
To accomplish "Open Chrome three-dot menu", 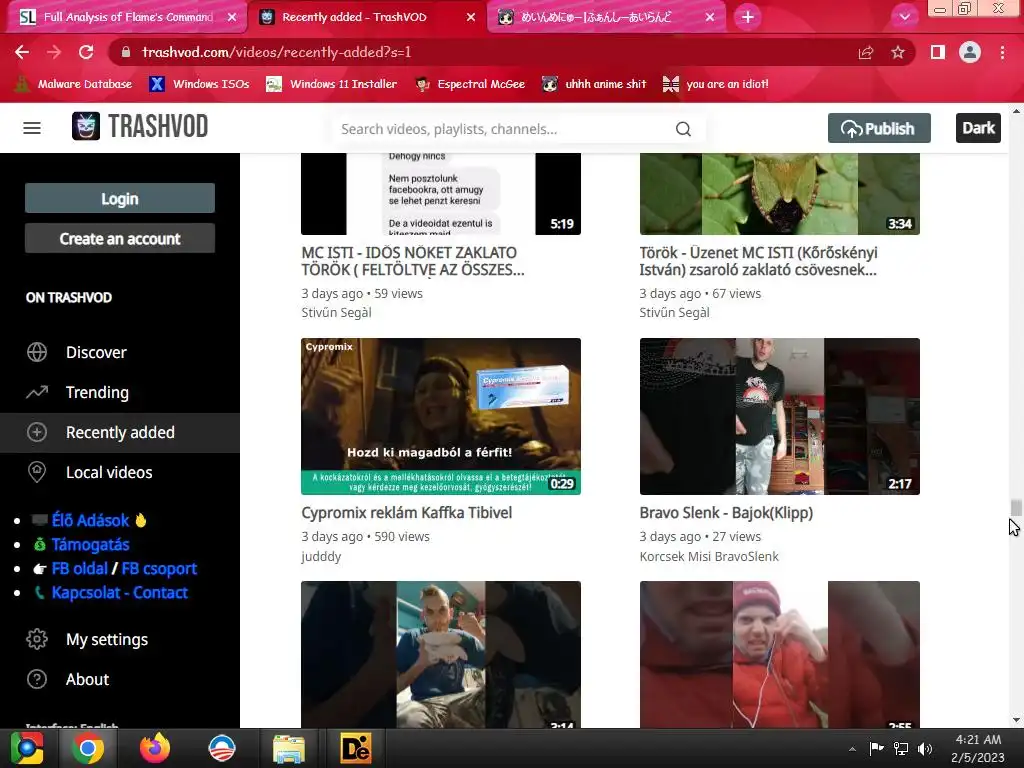I will tap(1002, 52).
